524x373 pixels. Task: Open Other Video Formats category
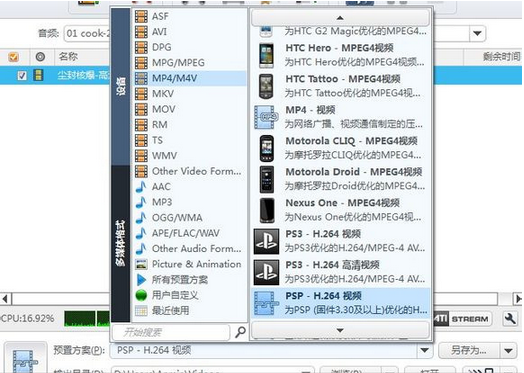pyautogui.click(x=189, y=171)
